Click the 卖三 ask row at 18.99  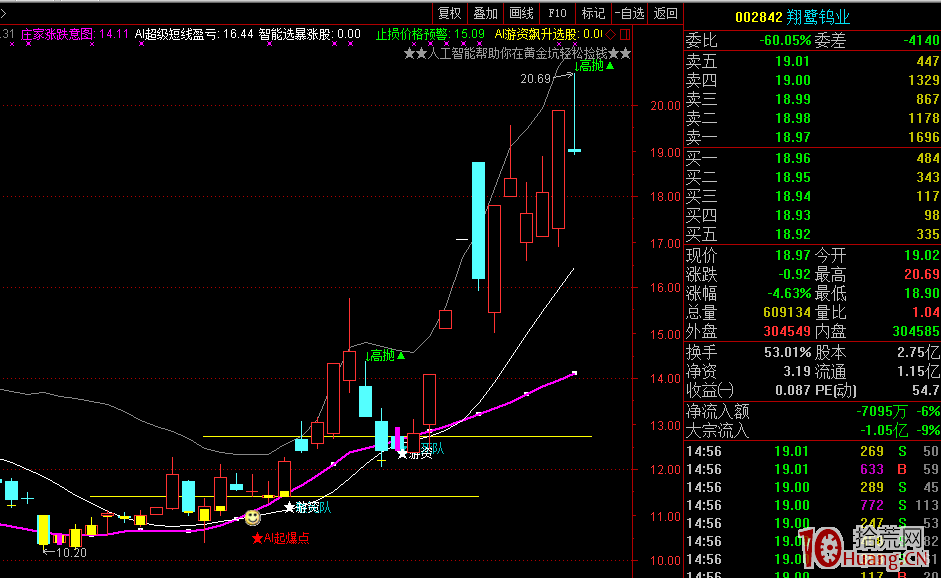(813, 100)
